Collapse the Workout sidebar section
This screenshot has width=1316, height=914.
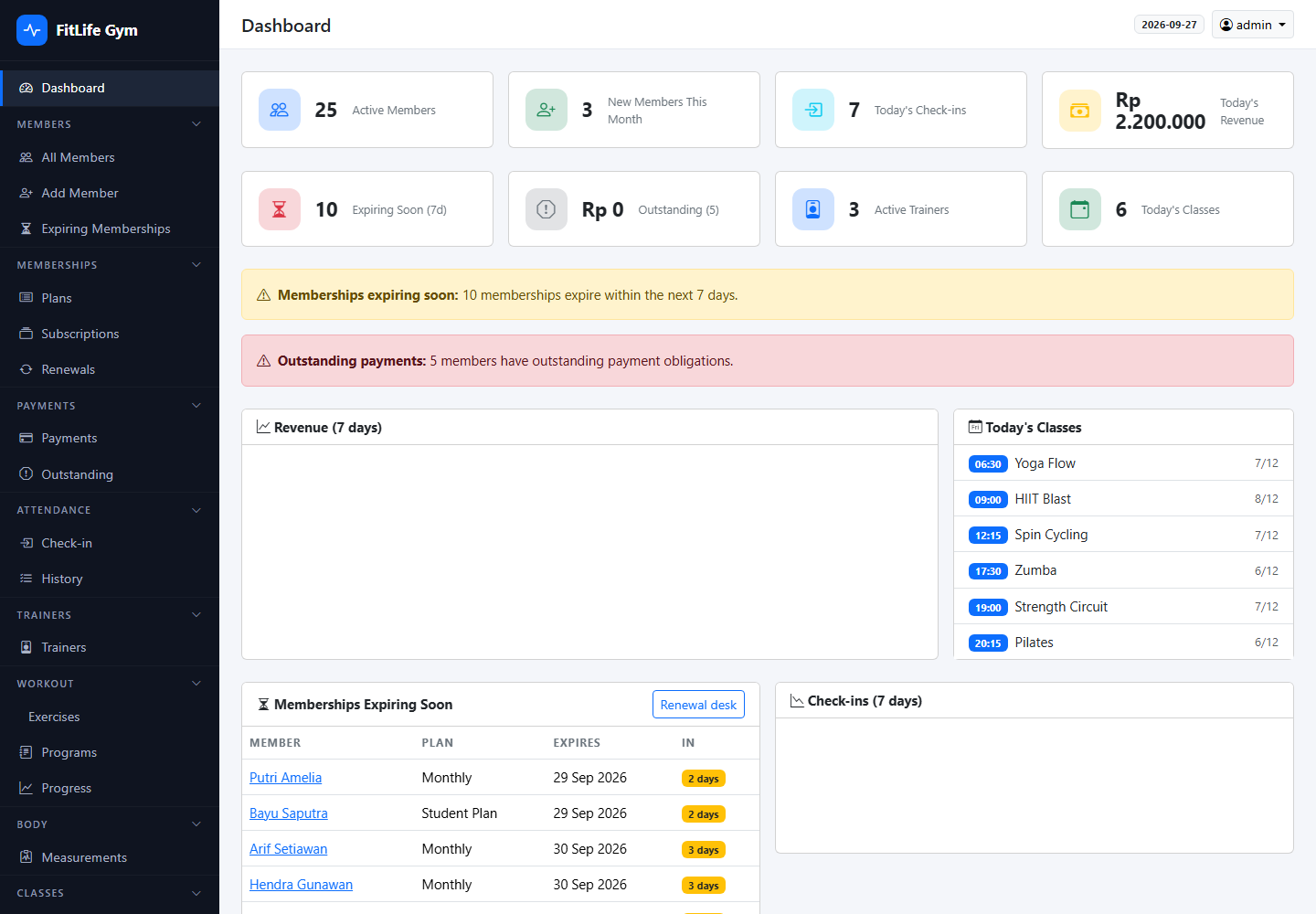pos(196,684)
